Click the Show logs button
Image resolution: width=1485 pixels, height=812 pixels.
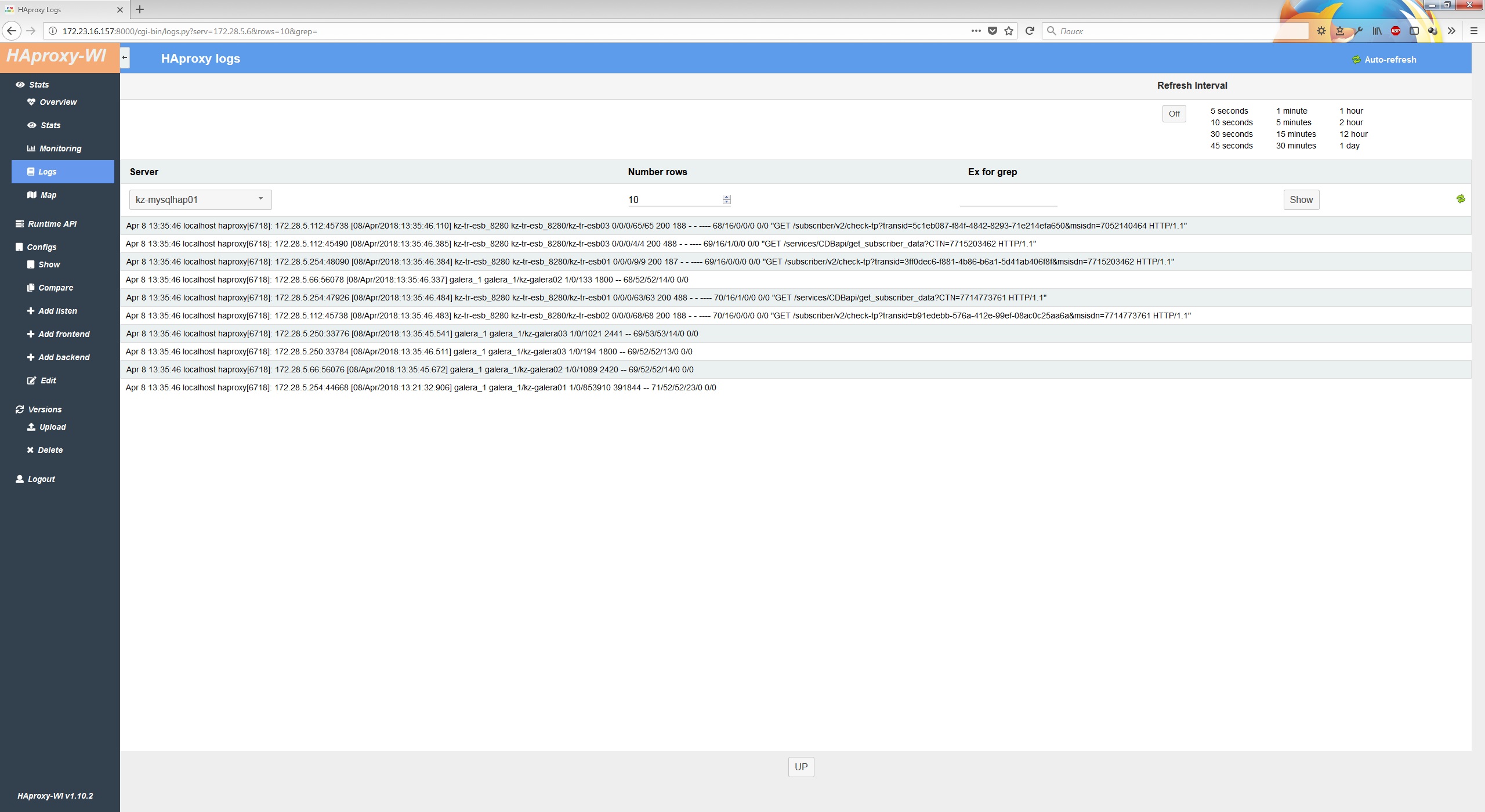click(1301, 200)
